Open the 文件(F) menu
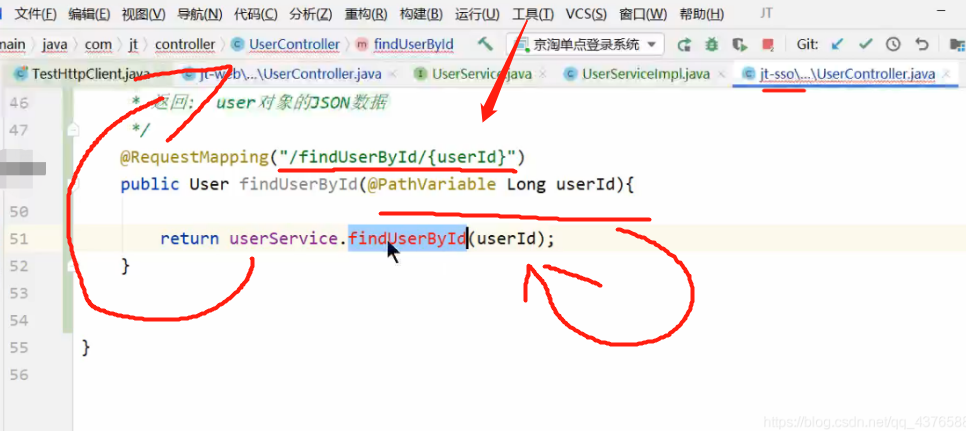The width and height of the screenshot is (966, 431). coord(36,14)
